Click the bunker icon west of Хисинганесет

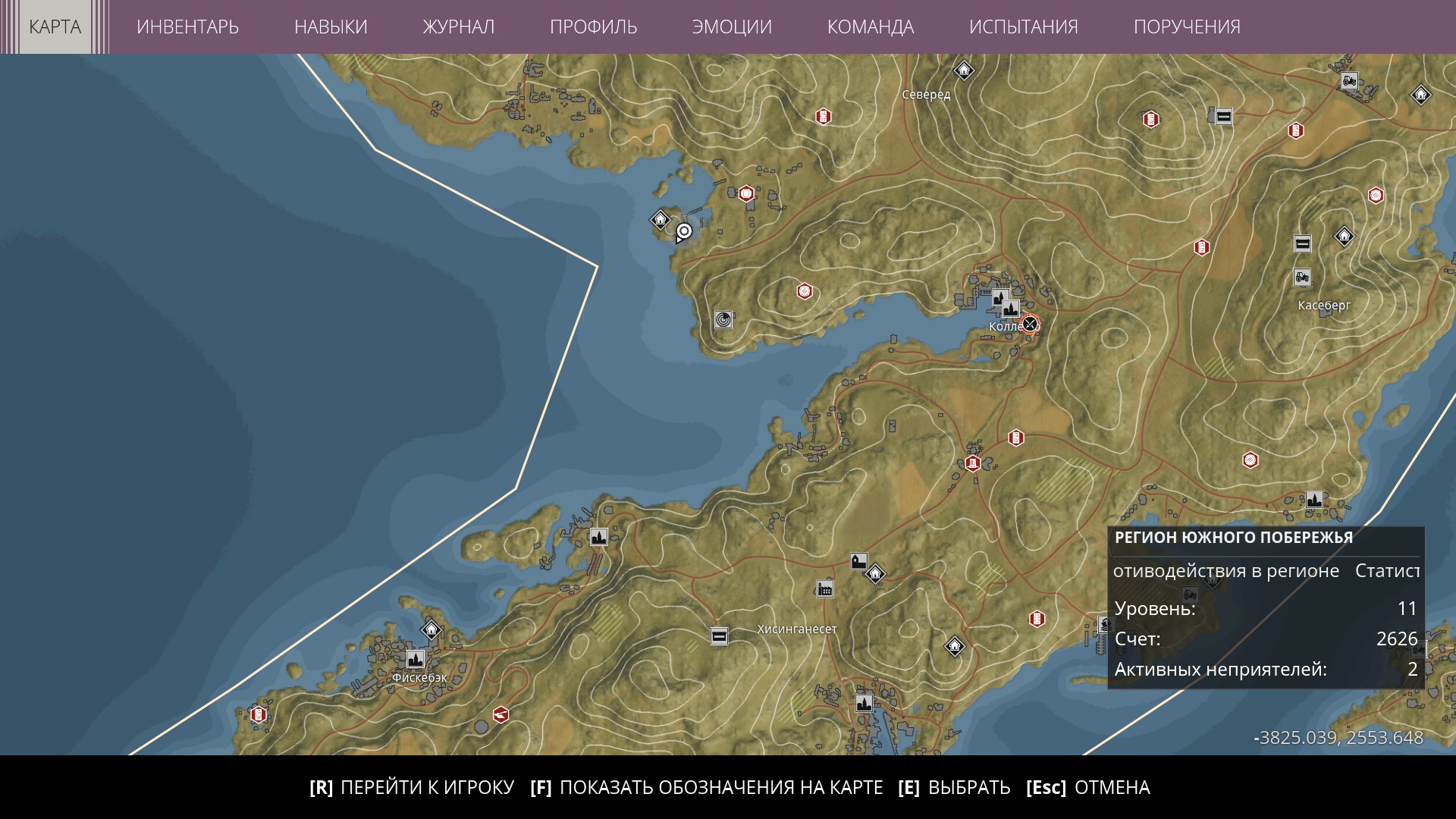pyautogui.click(x=719, y=635)
